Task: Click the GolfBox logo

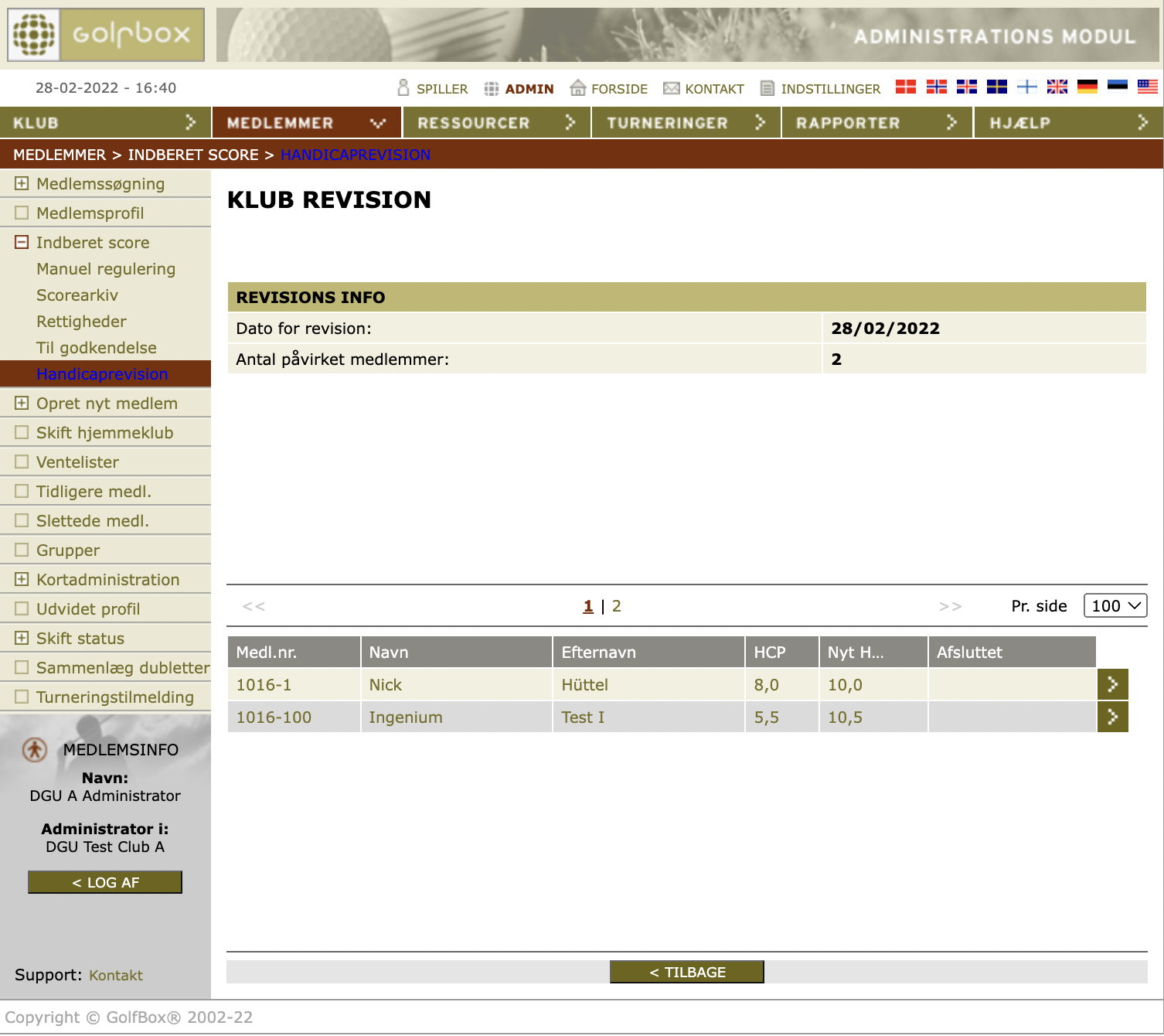Action: point(106,35)
